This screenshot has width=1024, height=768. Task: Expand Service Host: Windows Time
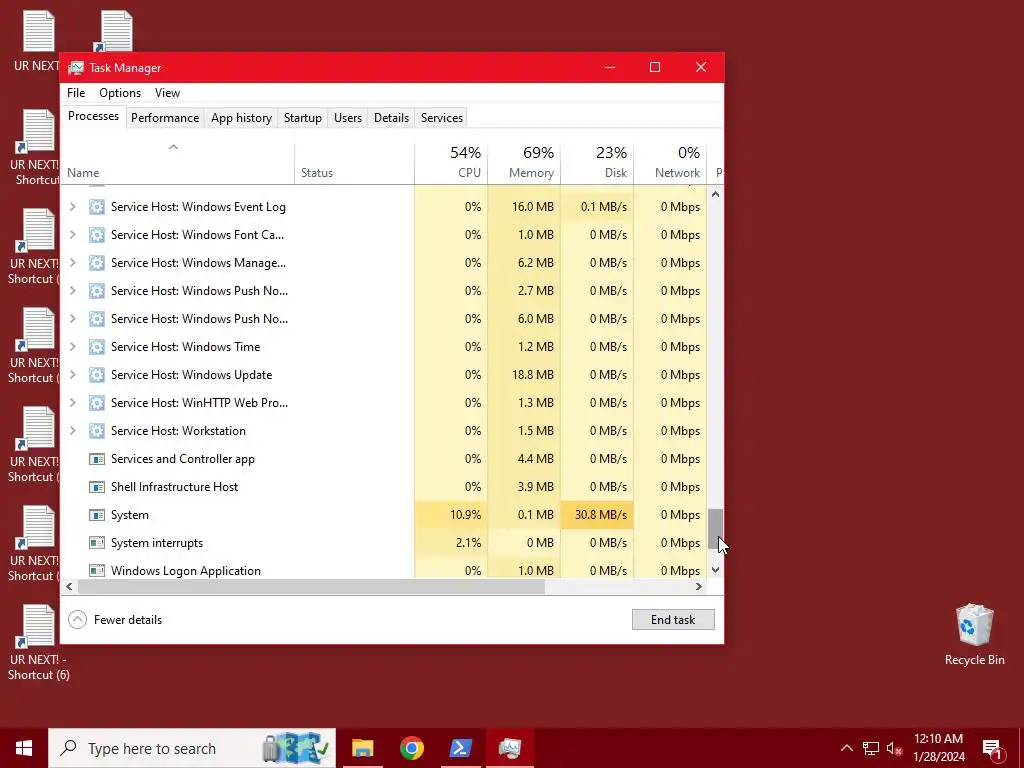coord(72,347)
